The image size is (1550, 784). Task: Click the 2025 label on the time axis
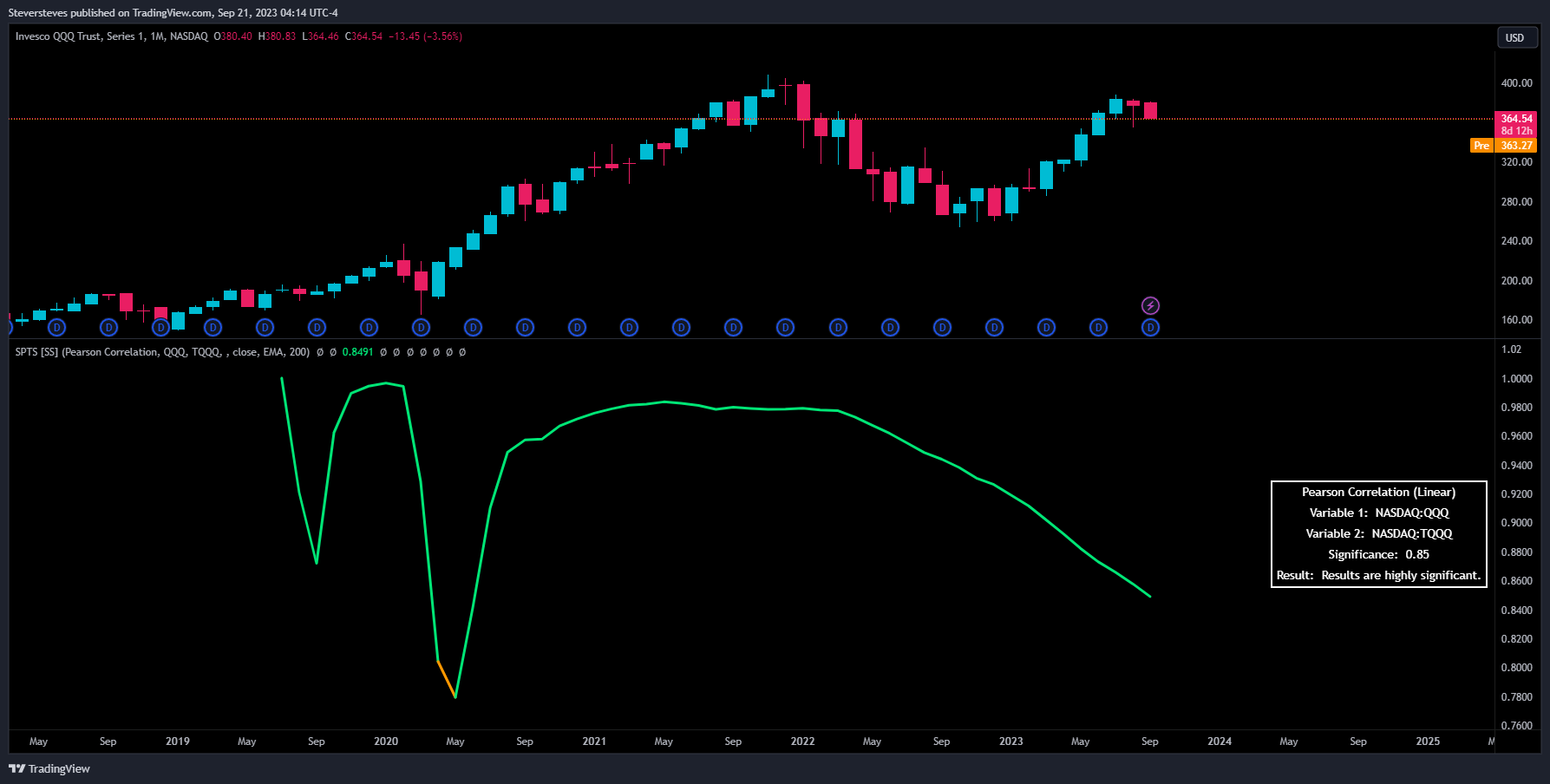[1428, 742]
